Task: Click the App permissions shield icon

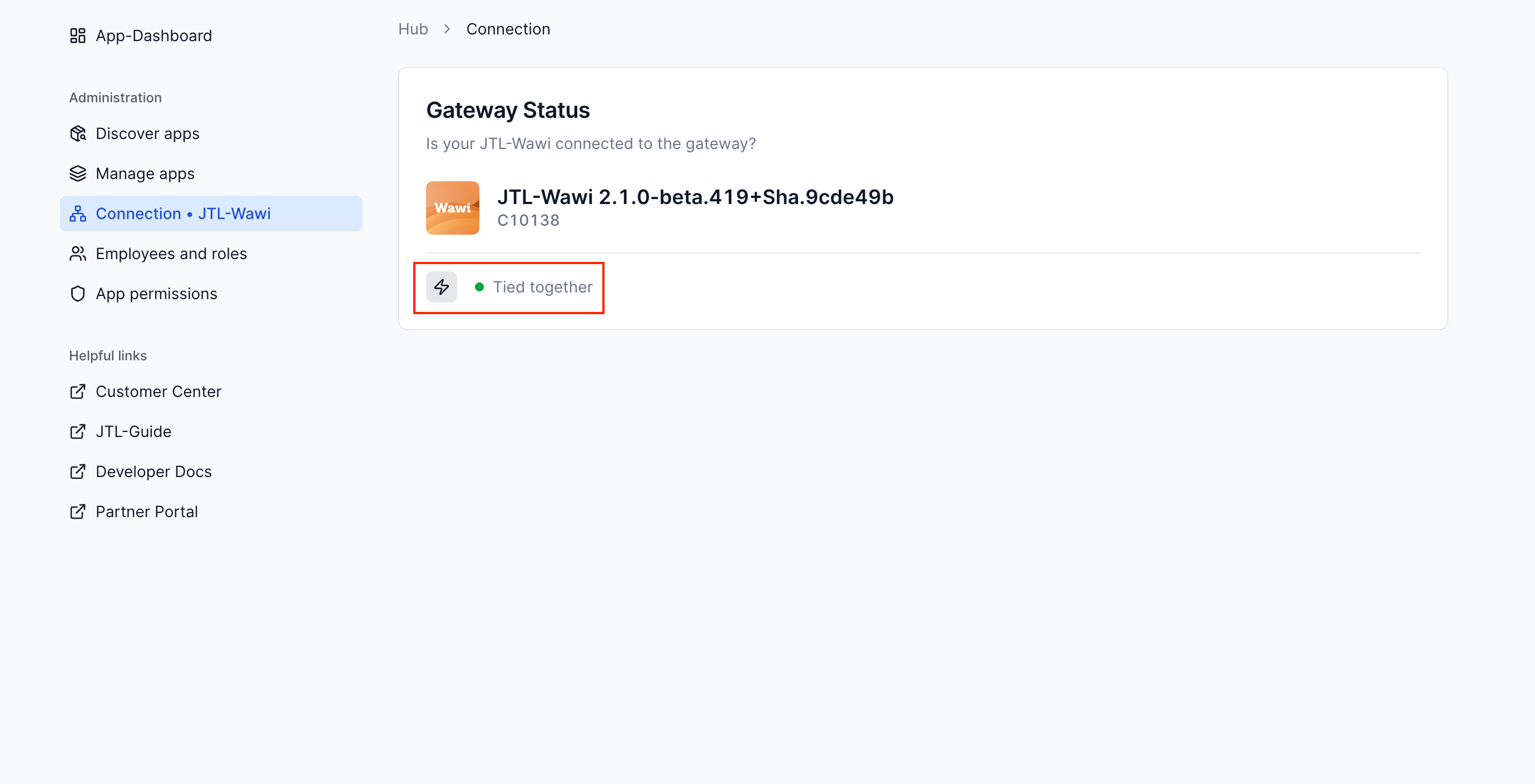Action: tap(77, 294)
